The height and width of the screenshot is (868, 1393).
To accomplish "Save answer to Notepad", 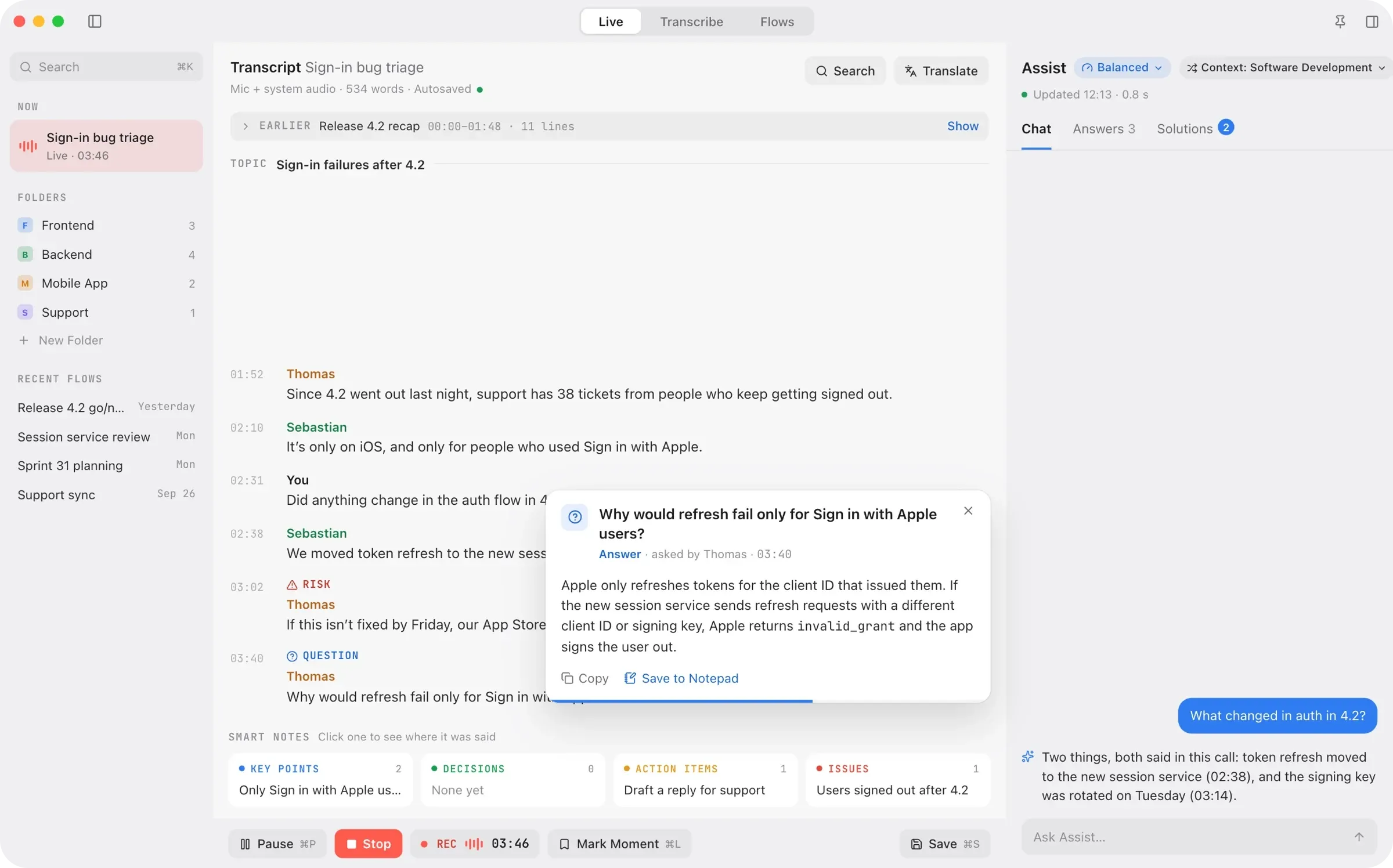I will 681,678.
